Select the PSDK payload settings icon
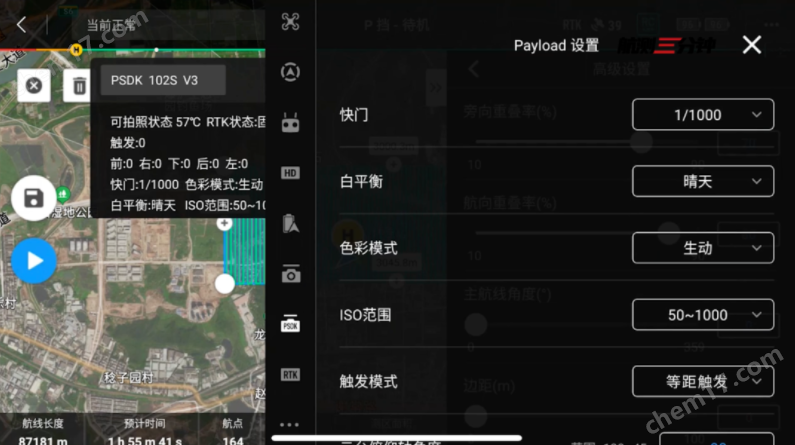The width and height of the screenshot is (795, 445). click(x=290, y=323)
